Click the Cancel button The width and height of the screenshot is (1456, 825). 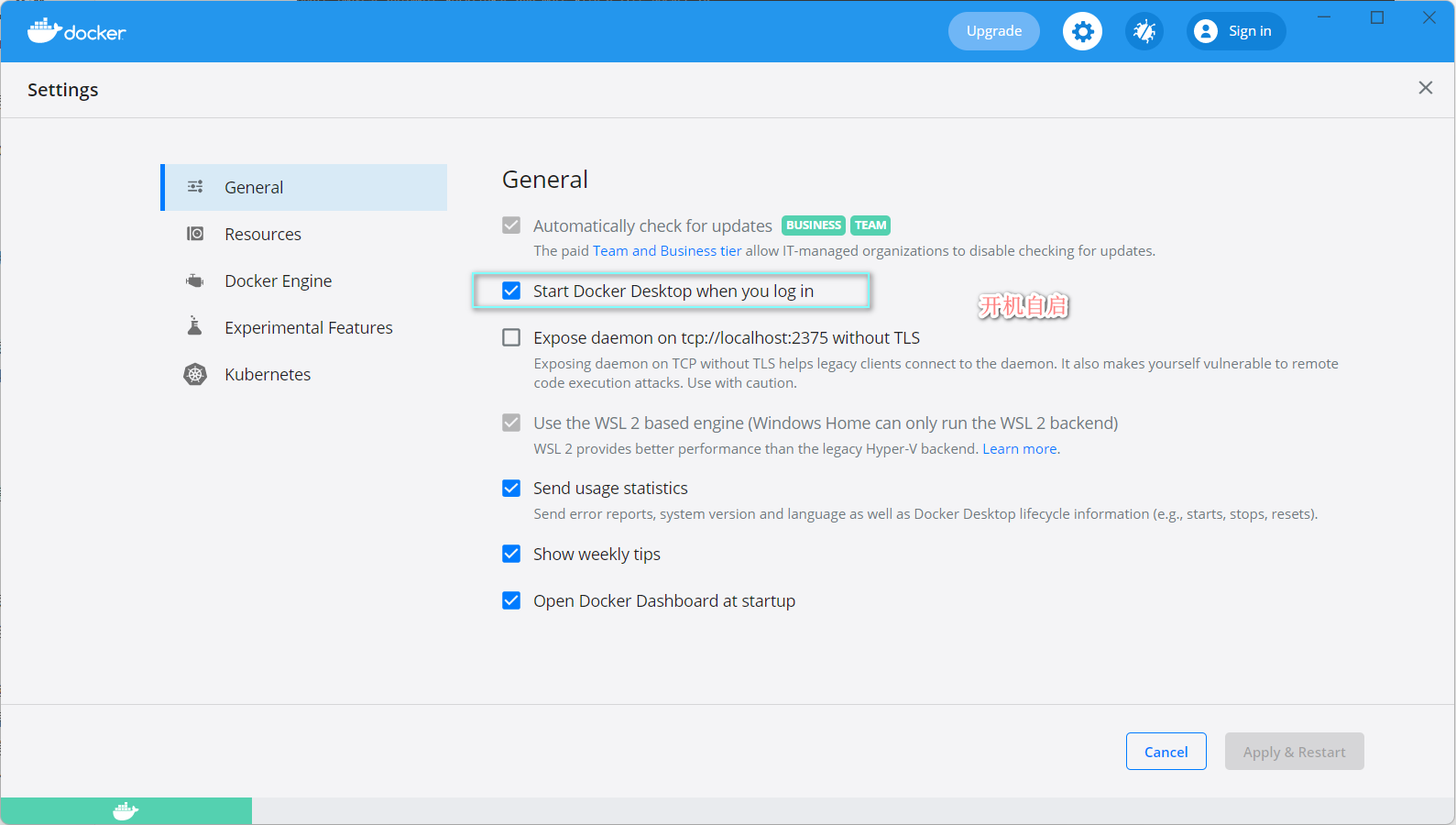click(1166, 752)
